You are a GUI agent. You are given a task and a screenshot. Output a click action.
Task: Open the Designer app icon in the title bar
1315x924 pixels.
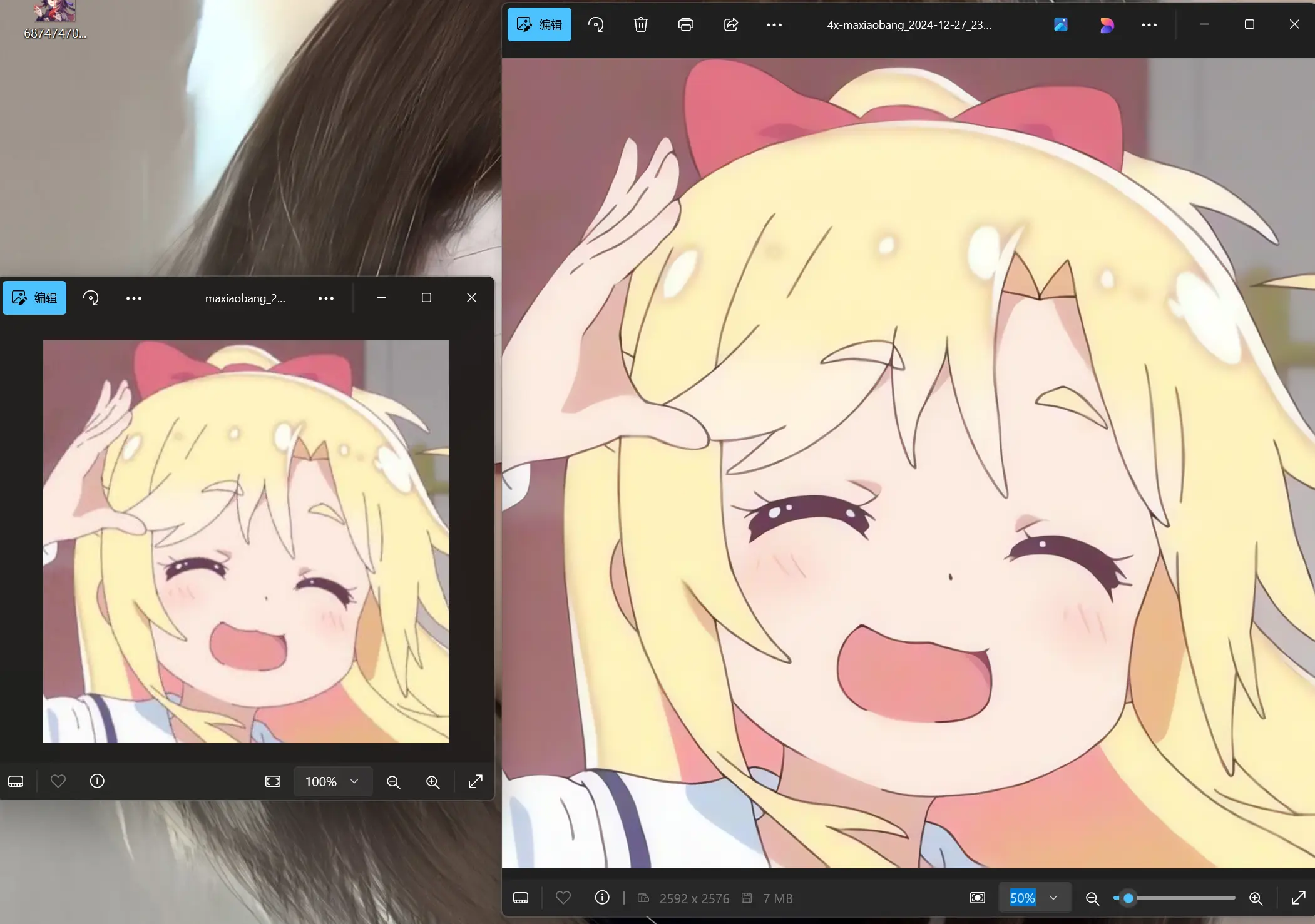pyautogui.click(x=1060, y=24)
